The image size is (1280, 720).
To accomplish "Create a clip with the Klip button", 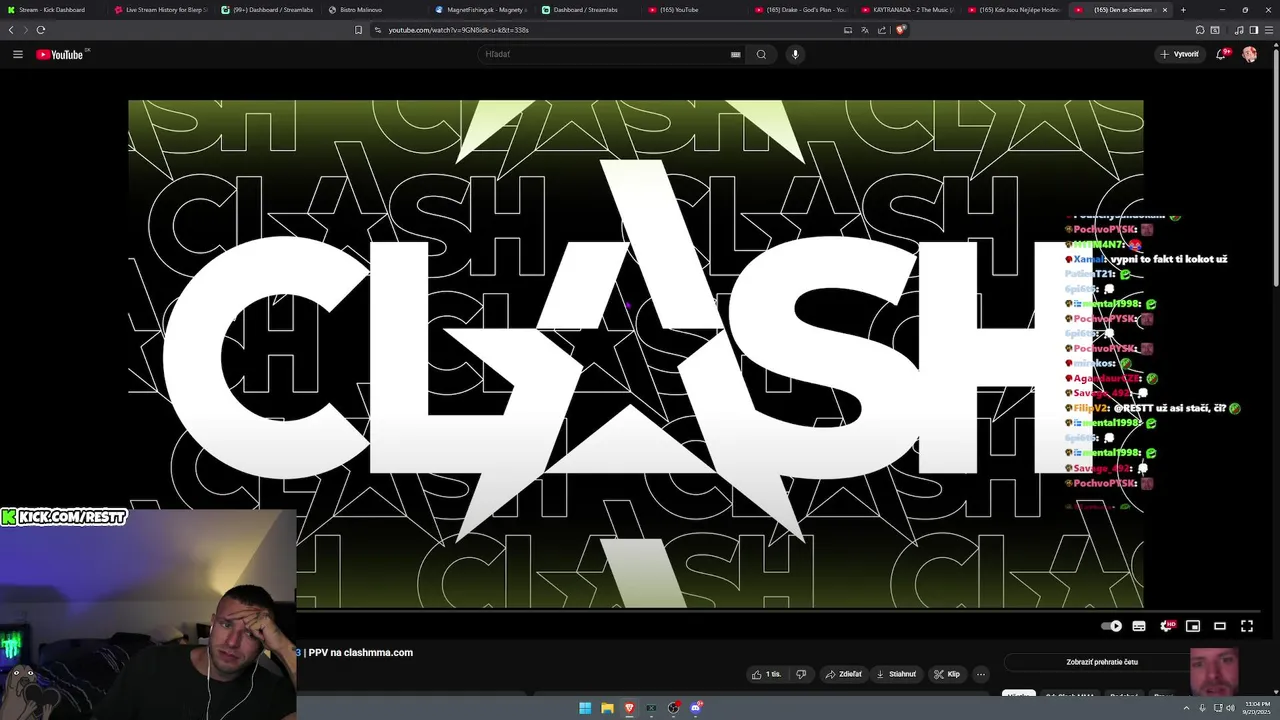I will (947, 674).
